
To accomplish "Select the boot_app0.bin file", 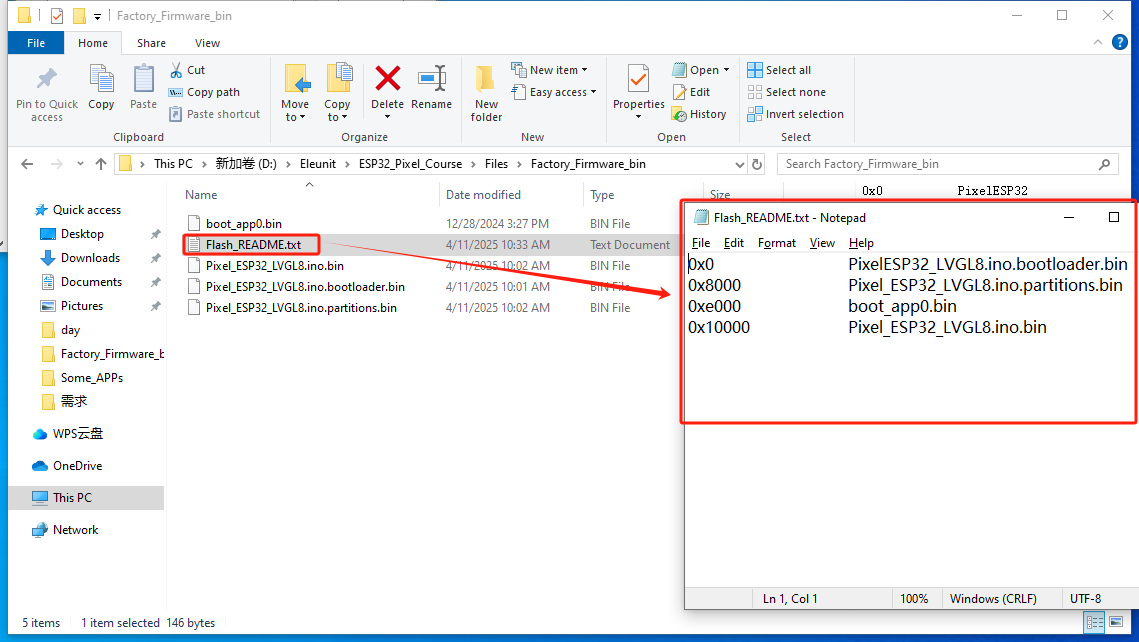I will [243, 224].
